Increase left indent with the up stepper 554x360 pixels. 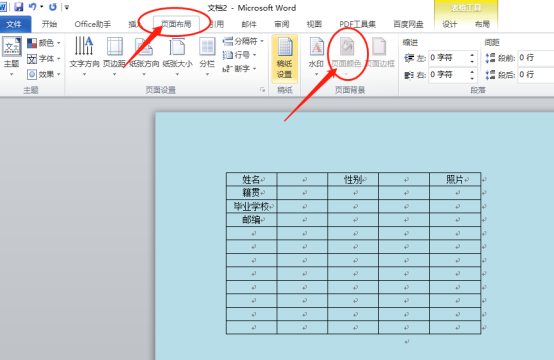coord(472,54)
